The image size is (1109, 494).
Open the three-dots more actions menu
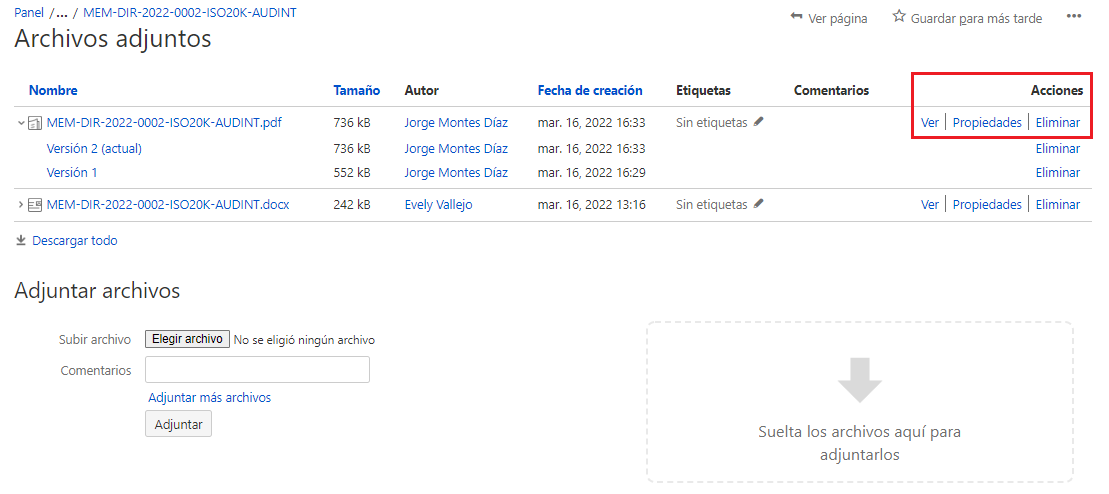tap(1074, 17)
